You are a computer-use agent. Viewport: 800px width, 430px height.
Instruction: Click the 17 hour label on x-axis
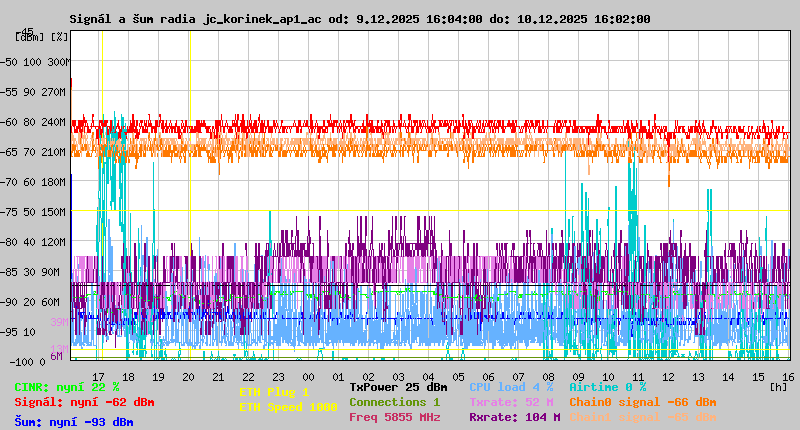pyautogui.click(x=98, y=375)
